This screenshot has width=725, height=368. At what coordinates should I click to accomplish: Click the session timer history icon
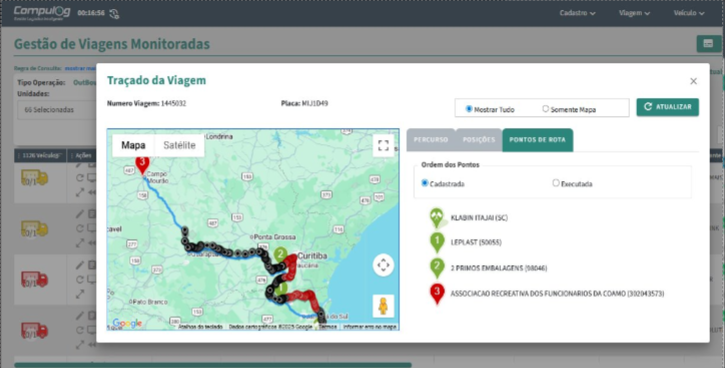pyautogui.click(x=114, y=14)
